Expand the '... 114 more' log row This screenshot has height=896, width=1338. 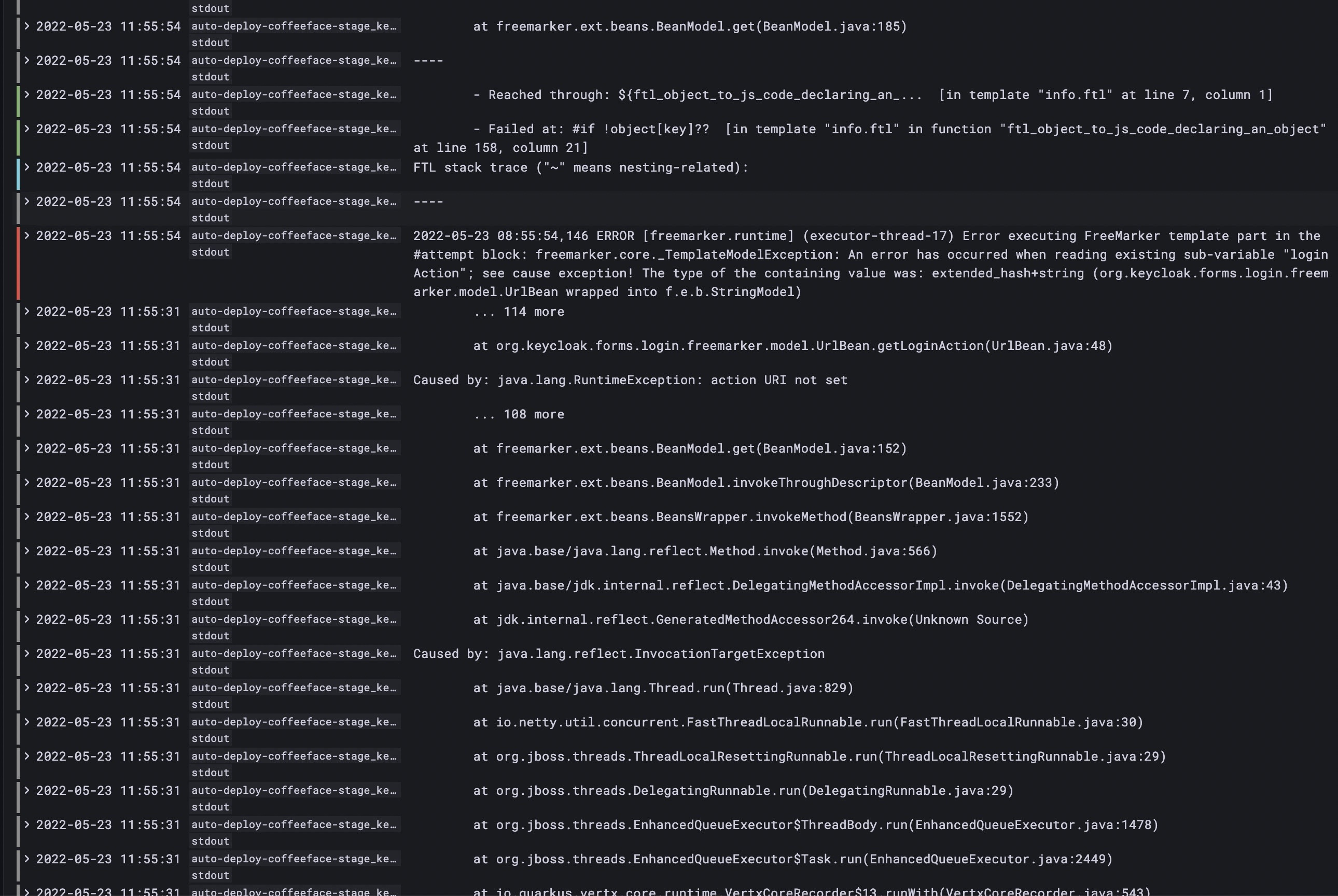coord(27,311)
